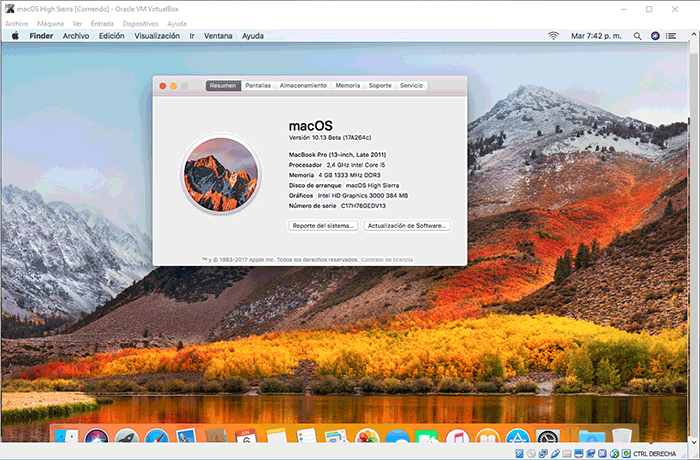Click VirtualBox scrollbar up arrow

click(x=694, y=34)
